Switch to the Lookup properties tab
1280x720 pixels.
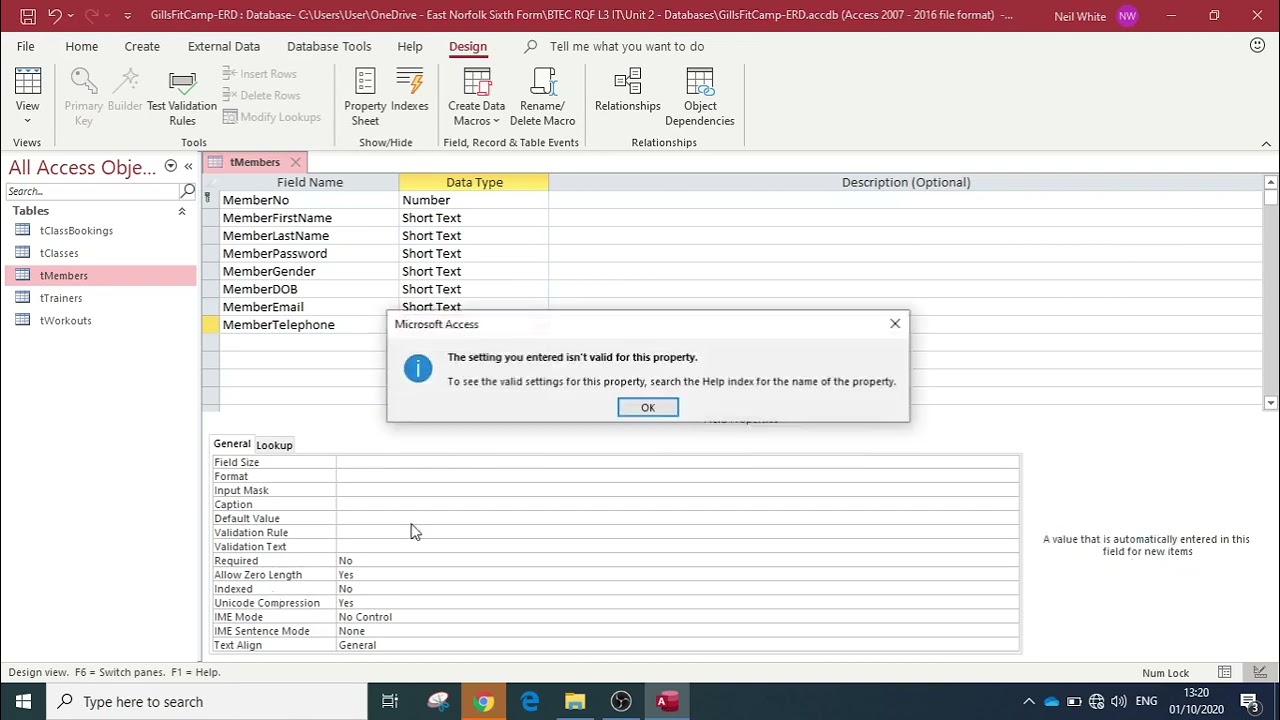pos(274,445)
